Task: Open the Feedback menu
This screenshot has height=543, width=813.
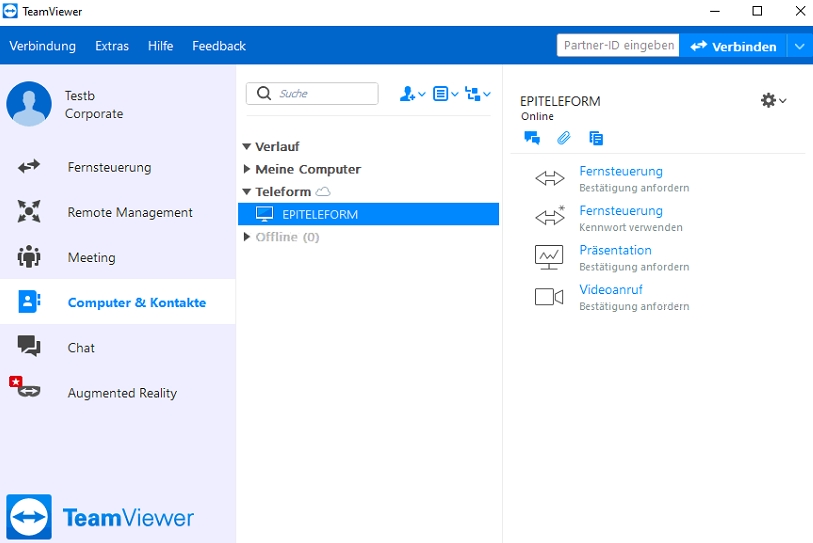Action: click(219, 46)
